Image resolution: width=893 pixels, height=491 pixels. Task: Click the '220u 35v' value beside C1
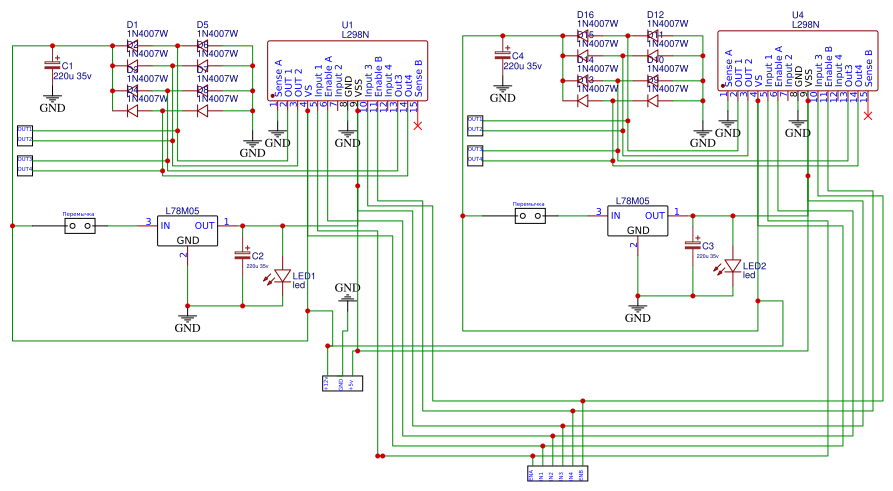72,76
